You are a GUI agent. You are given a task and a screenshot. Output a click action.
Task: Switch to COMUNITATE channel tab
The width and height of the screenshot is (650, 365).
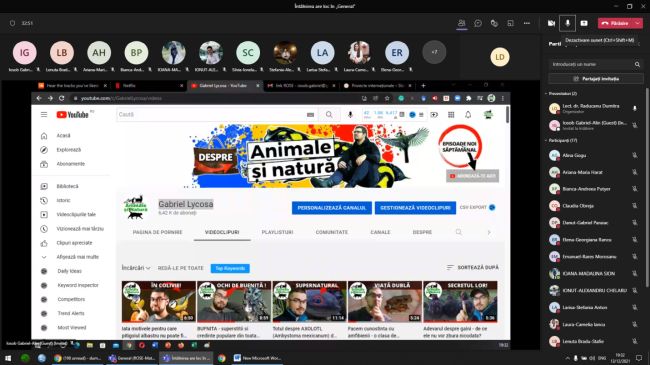(332, 232)
